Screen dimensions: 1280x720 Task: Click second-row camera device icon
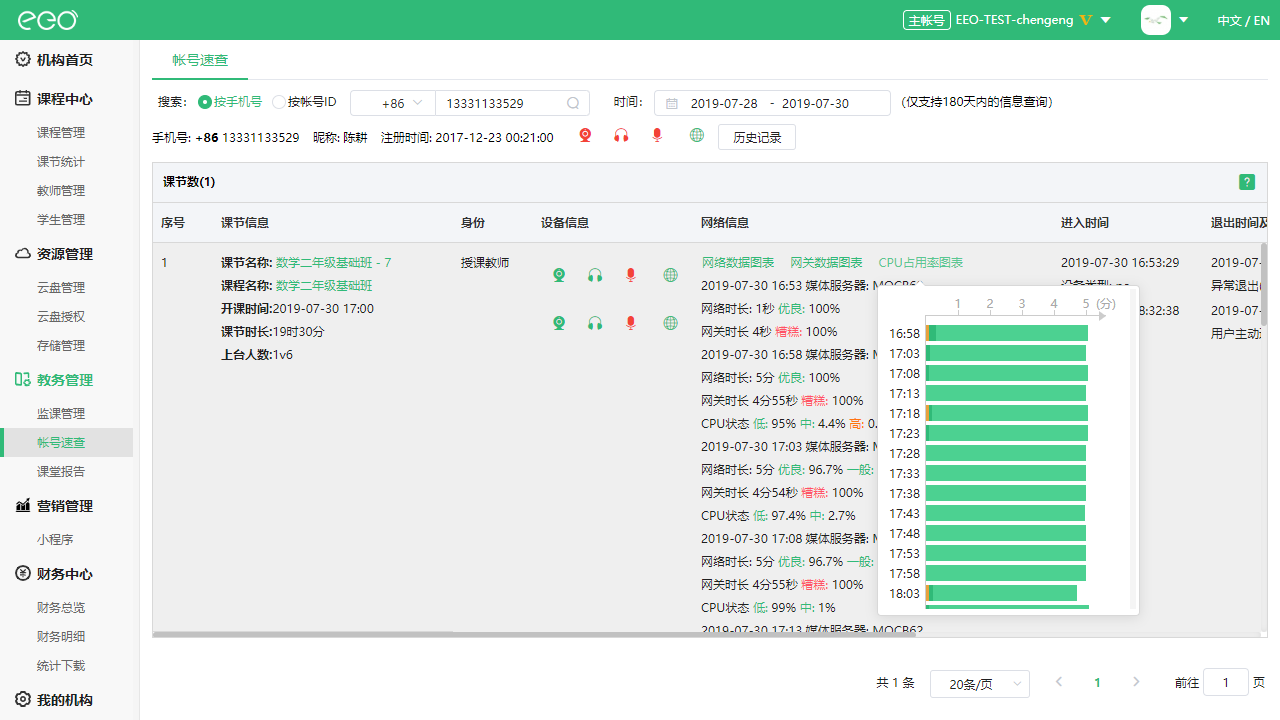pyautogui.click(x=560, y=322)
